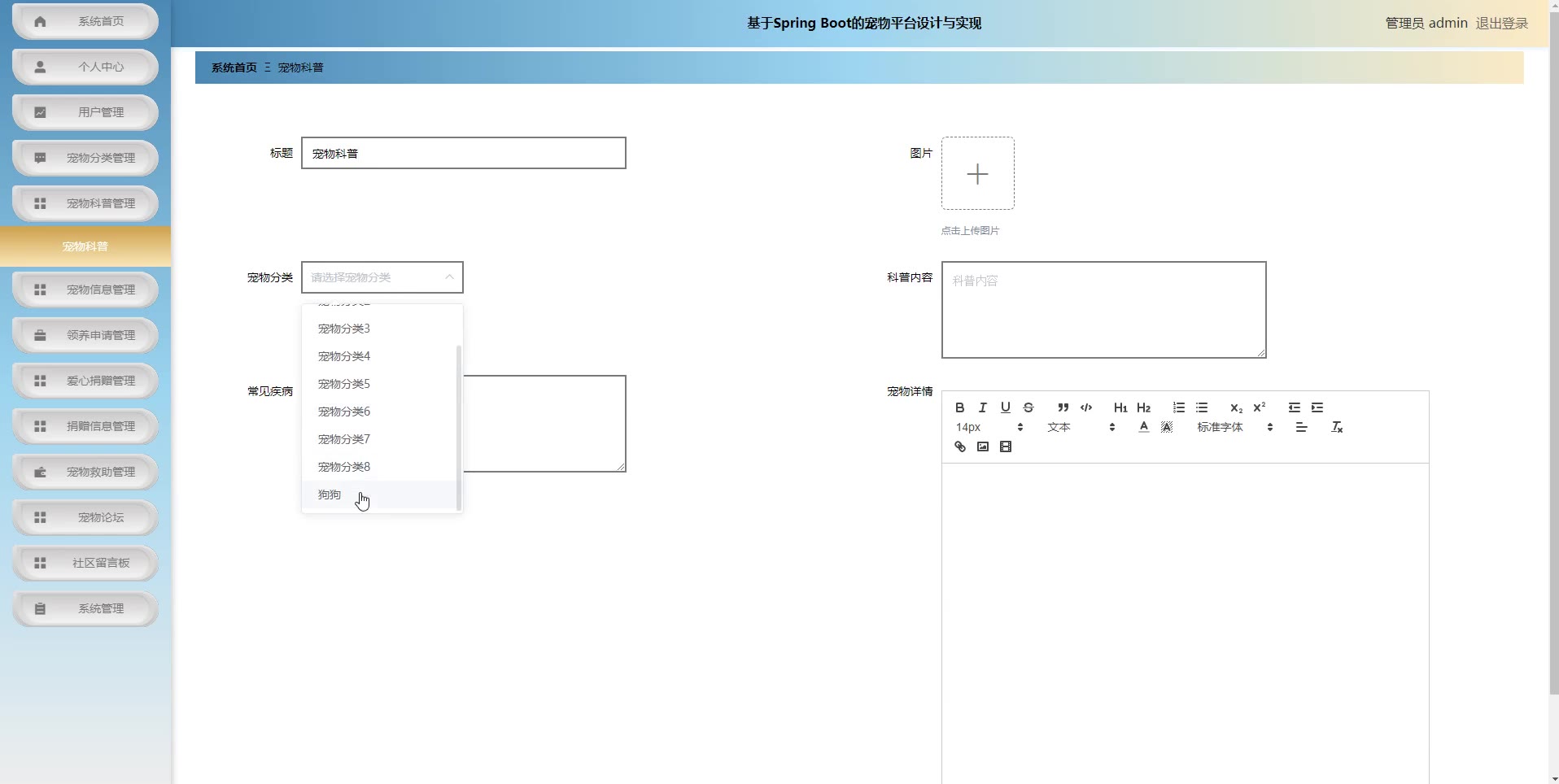Viewport: 1559px width, 784px height.
Task: Toggle bold formatting in editor
Action: 959,407
